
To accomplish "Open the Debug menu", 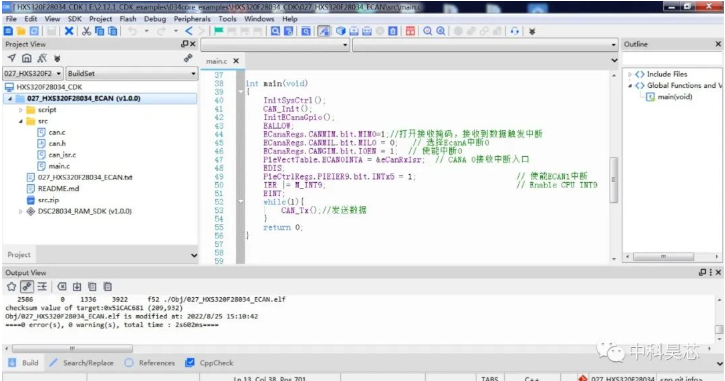I will click(x=155, y=19).
